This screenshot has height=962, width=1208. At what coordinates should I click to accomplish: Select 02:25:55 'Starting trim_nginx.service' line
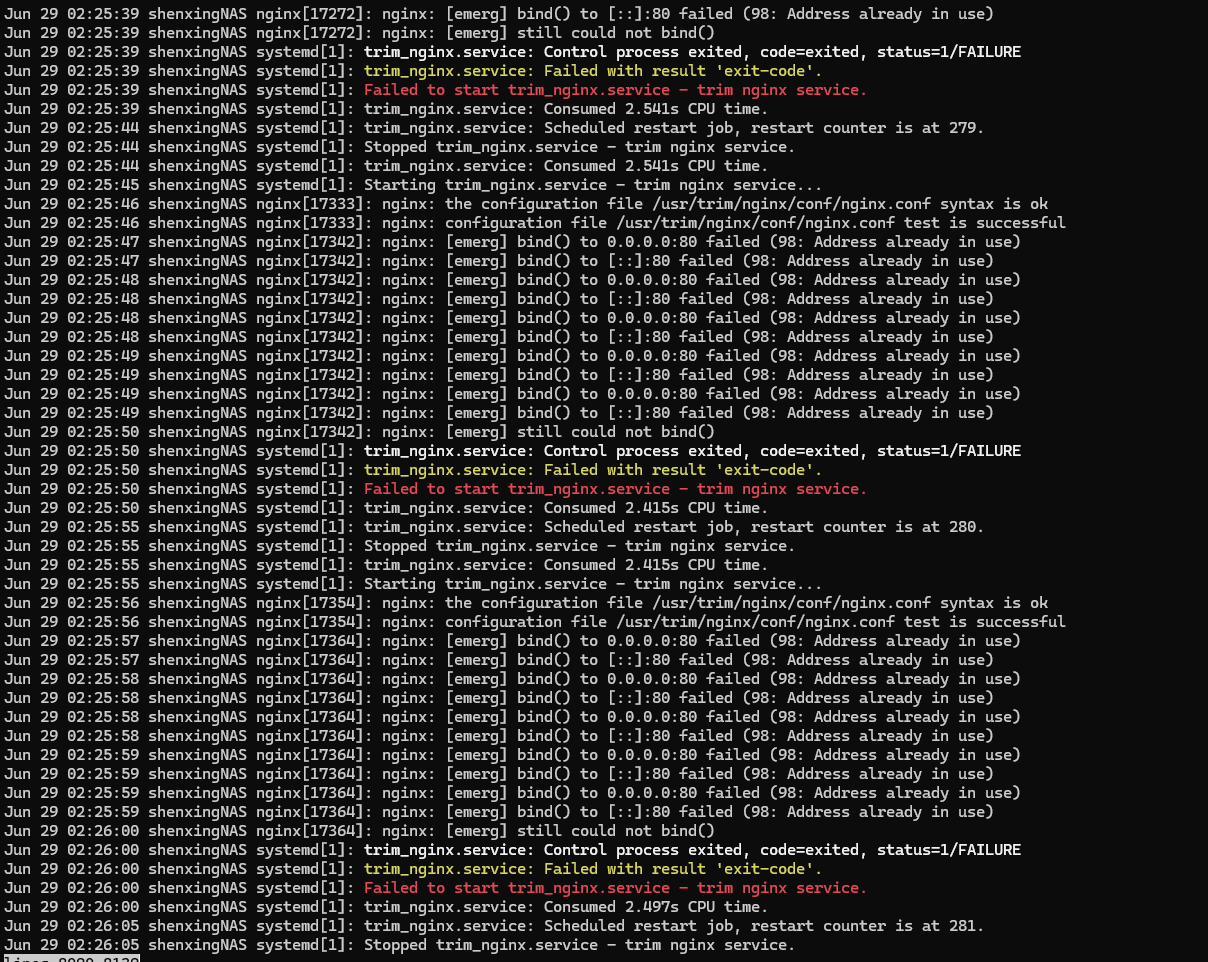pyautogui.click(x=413, y=584)
